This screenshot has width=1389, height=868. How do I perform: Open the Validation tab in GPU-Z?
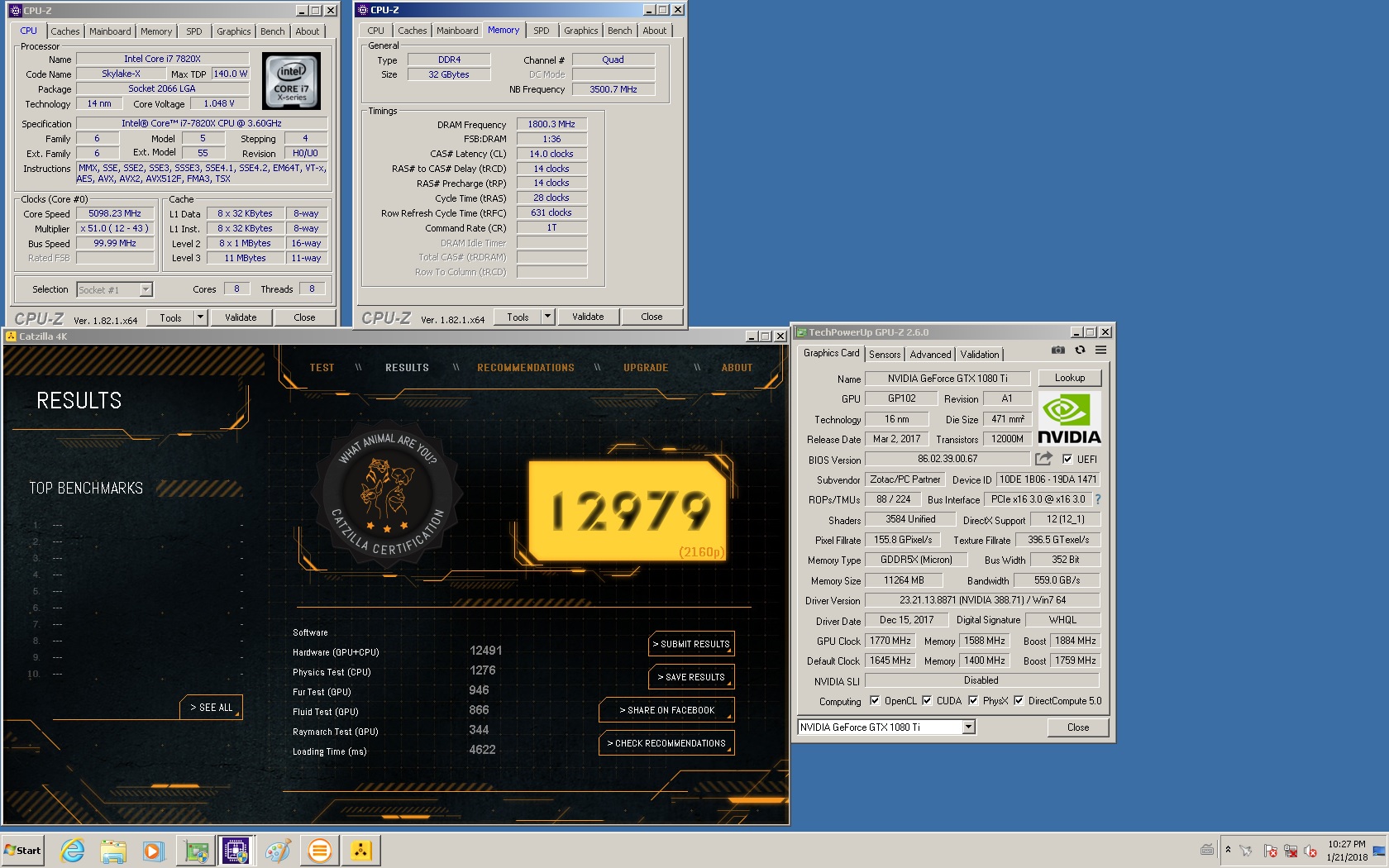pyautogui.click(x=980, y=355)
